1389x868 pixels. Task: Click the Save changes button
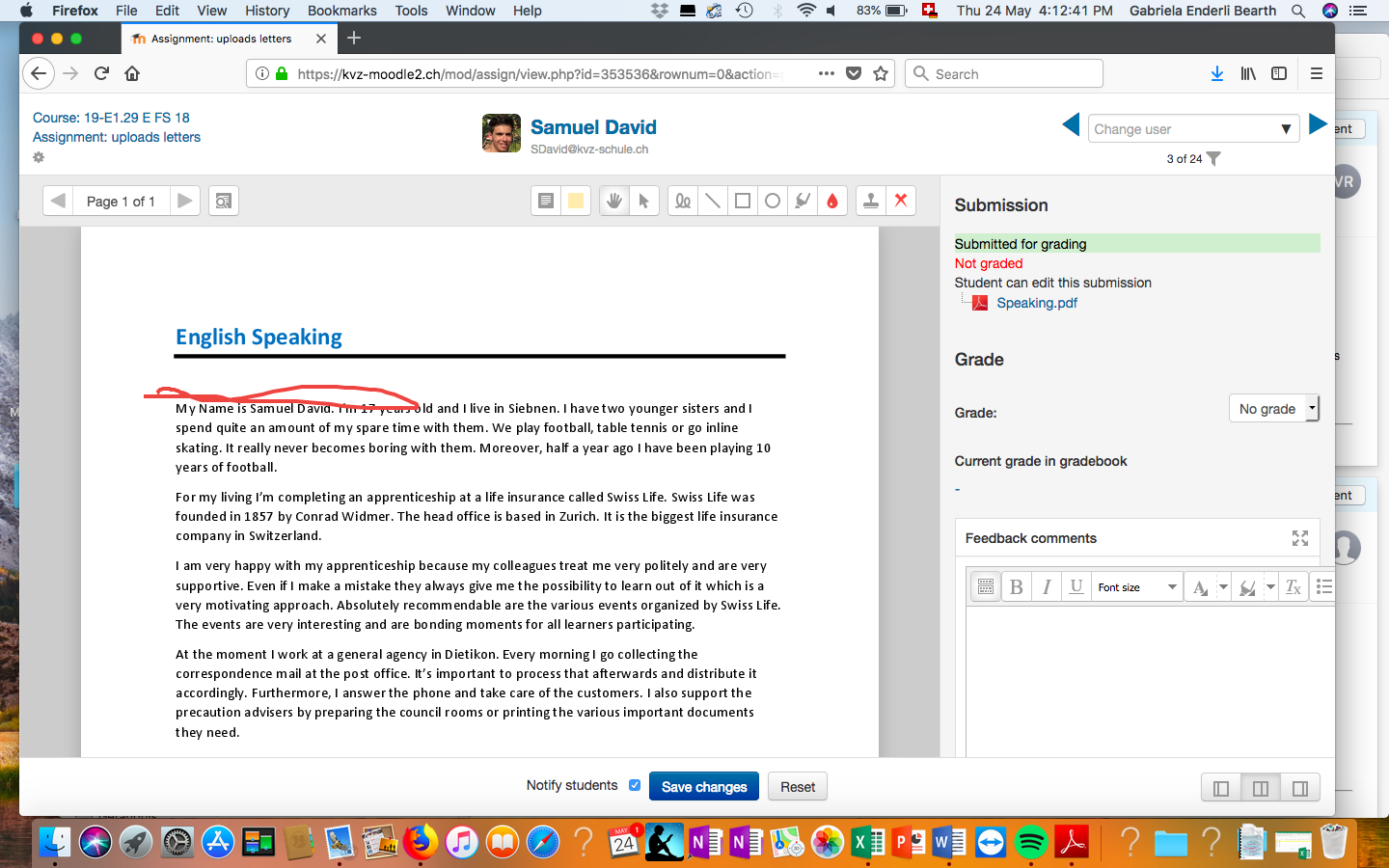[x=704, y=787]
